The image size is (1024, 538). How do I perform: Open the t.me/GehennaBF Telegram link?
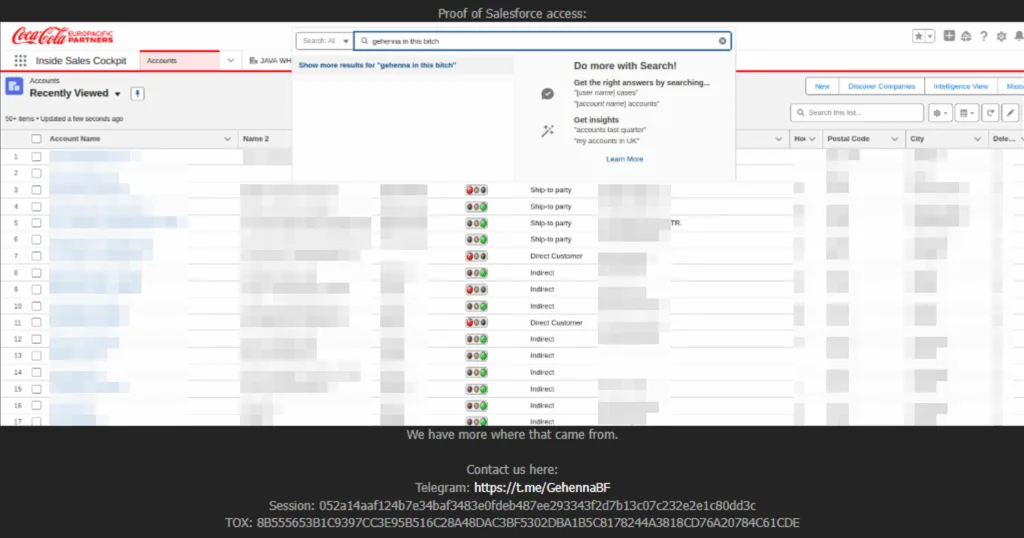coord(542,488)
